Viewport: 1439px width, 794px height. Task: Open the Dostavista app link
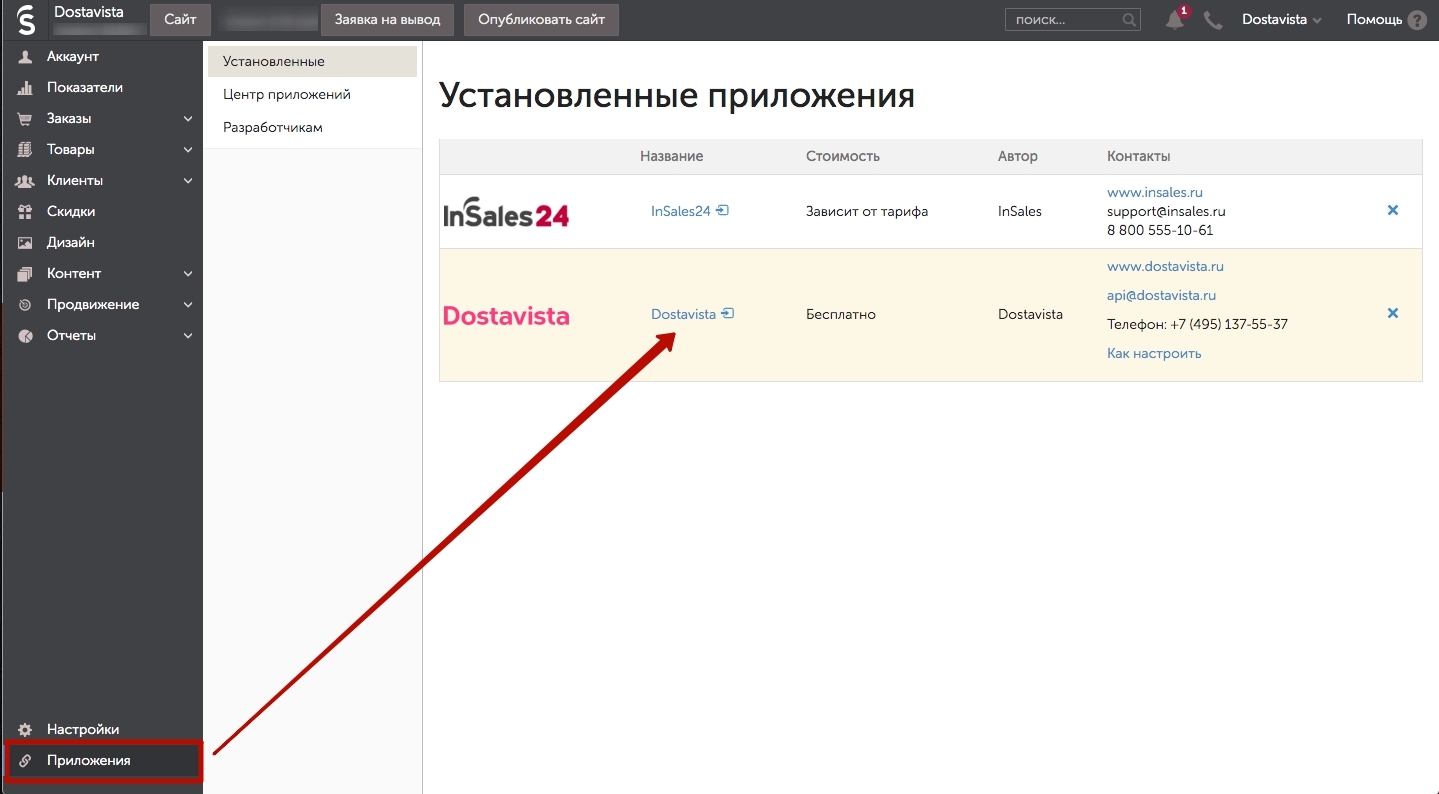click(x=683, y=314)
